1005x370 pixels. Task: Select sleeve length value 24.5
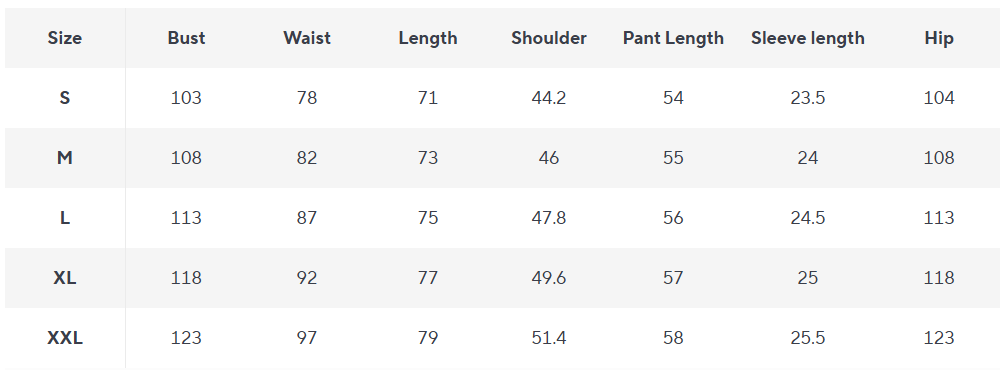point(808,218)
